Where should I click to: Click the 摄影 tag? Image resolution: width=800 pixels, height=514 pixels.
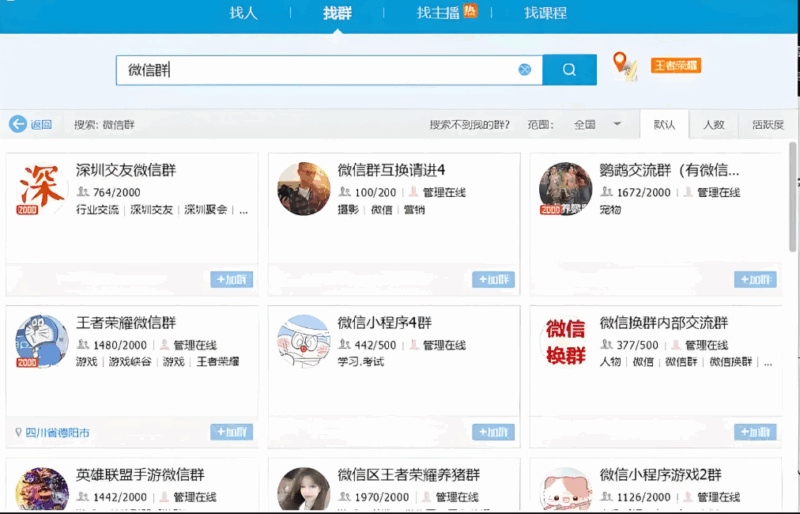[348, 209]
